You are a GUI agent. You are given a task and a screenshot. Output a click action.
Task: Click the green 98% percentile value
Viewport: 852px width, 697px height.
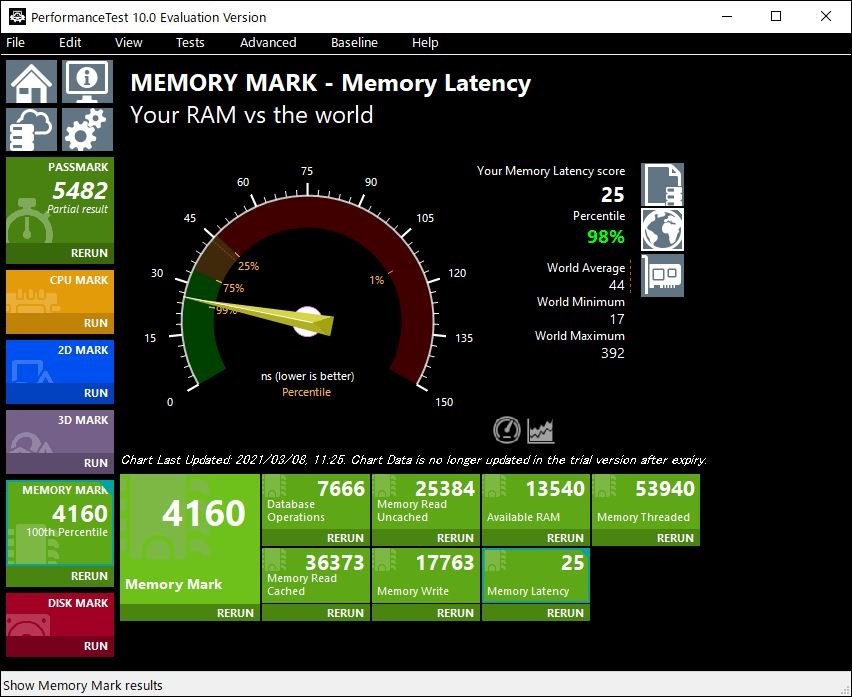point(606,237)
